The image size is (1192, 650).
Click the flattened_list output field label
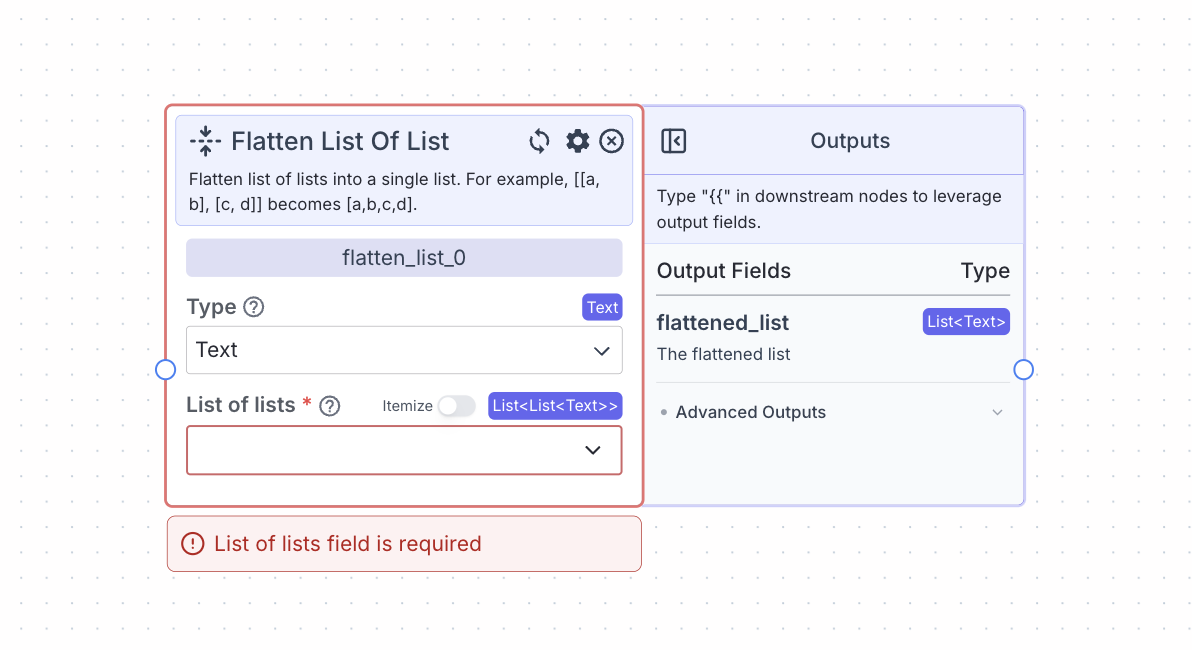point(723,322)
